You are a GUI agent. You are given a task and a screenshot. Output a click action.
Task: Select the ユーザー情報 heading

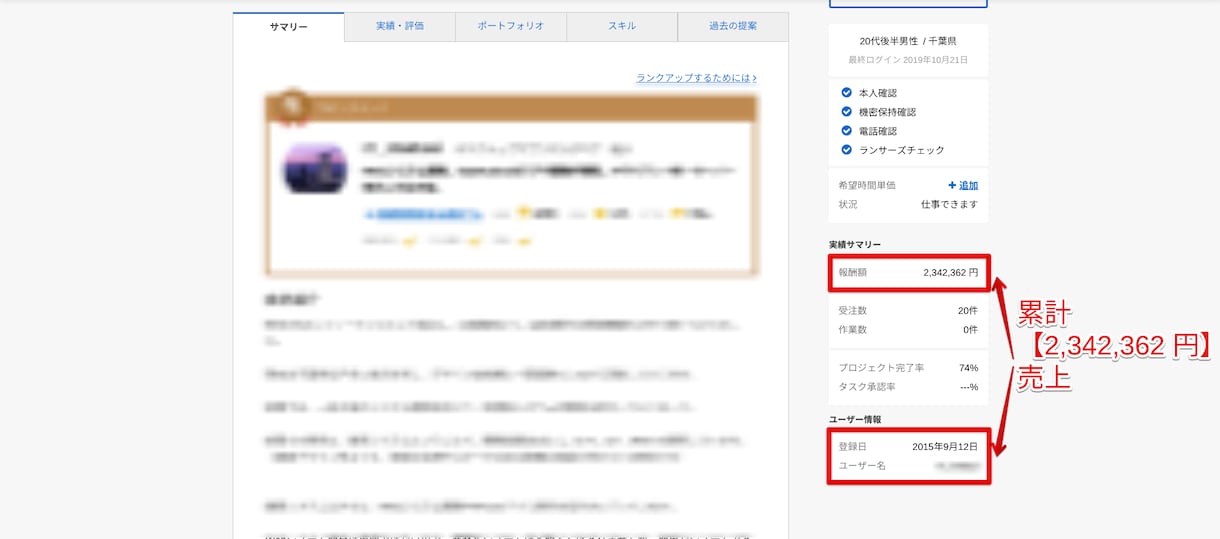(855, 420)
